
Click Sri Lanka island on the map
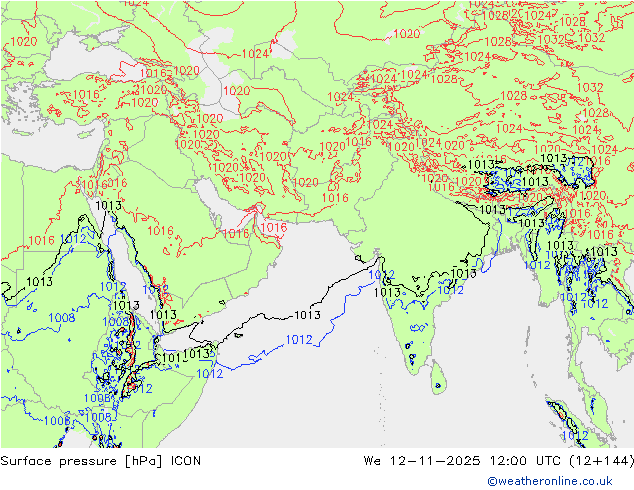coord(437,378)
